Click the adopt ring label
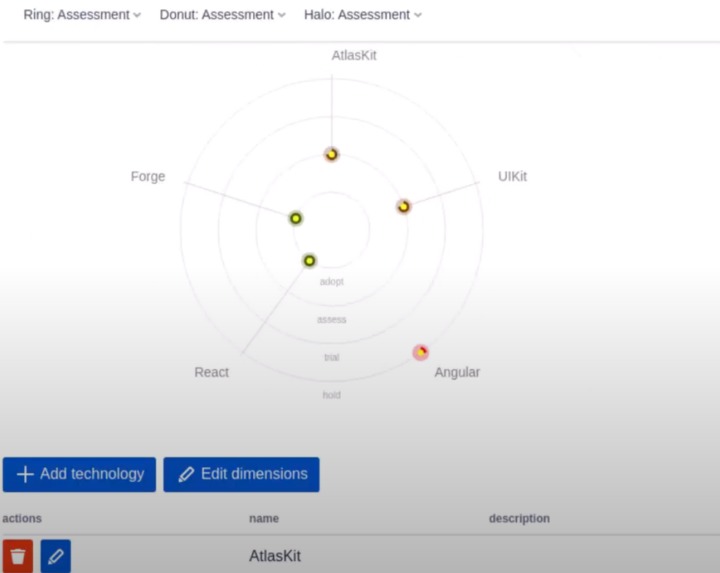 coord(332,281)
